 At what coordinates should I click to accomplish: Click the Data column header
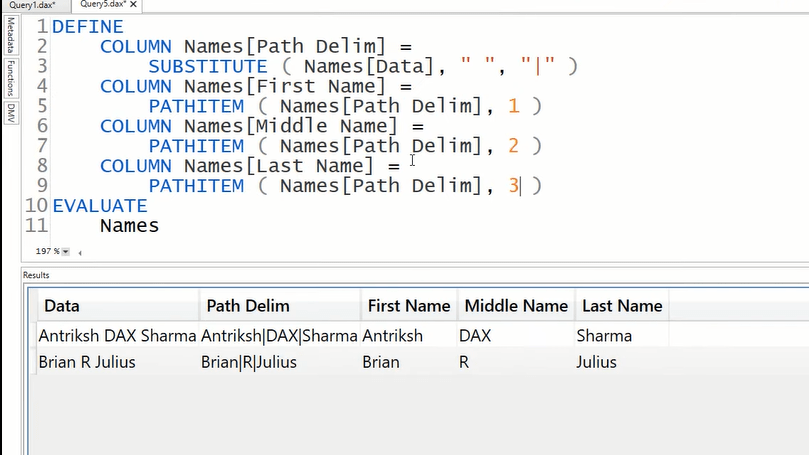(118, 306)
